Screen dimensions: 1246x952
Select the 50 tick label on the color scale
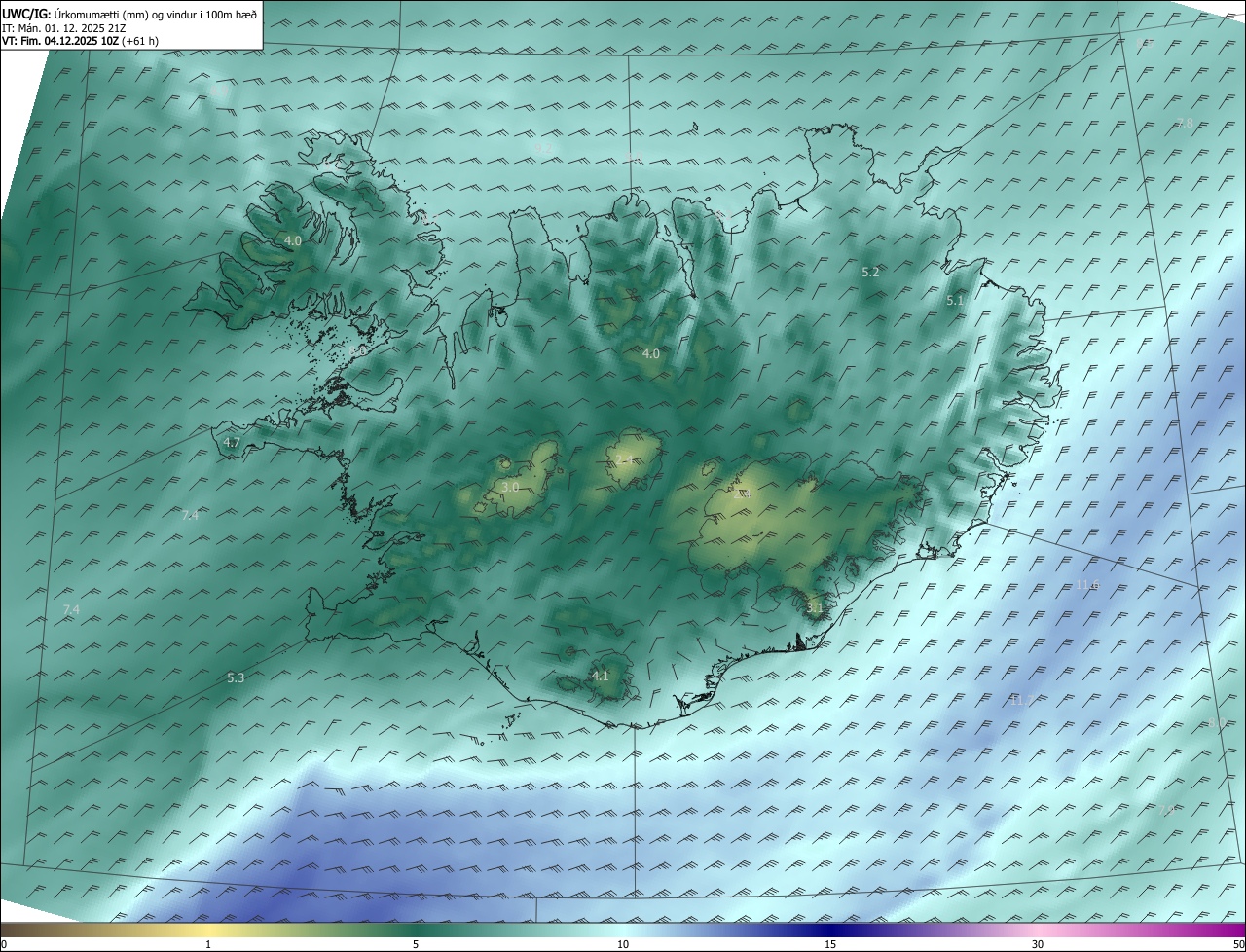[1238, 944]
